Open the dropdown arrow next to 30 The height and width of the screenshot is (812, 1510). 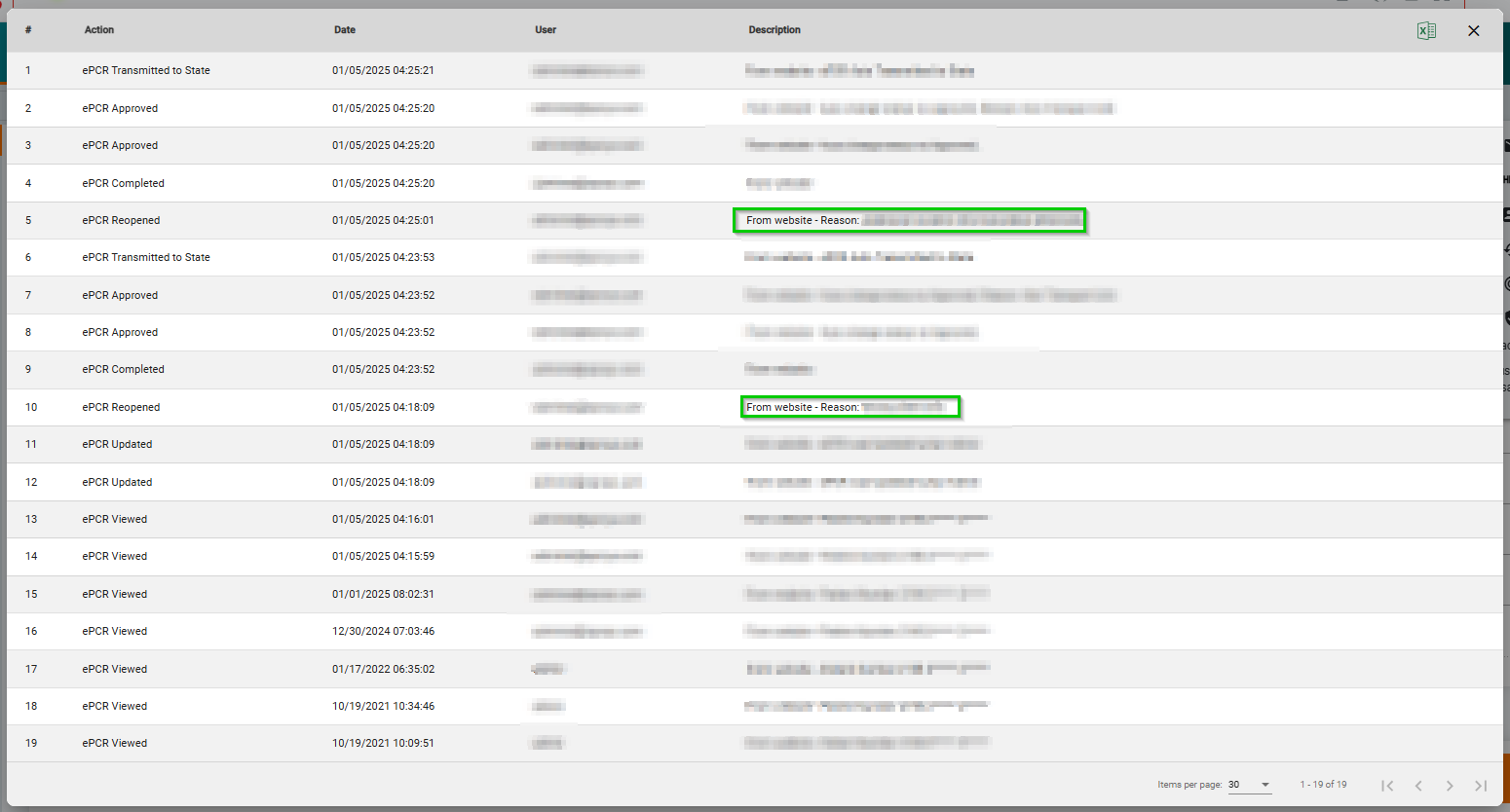[x=1265, y=785]
